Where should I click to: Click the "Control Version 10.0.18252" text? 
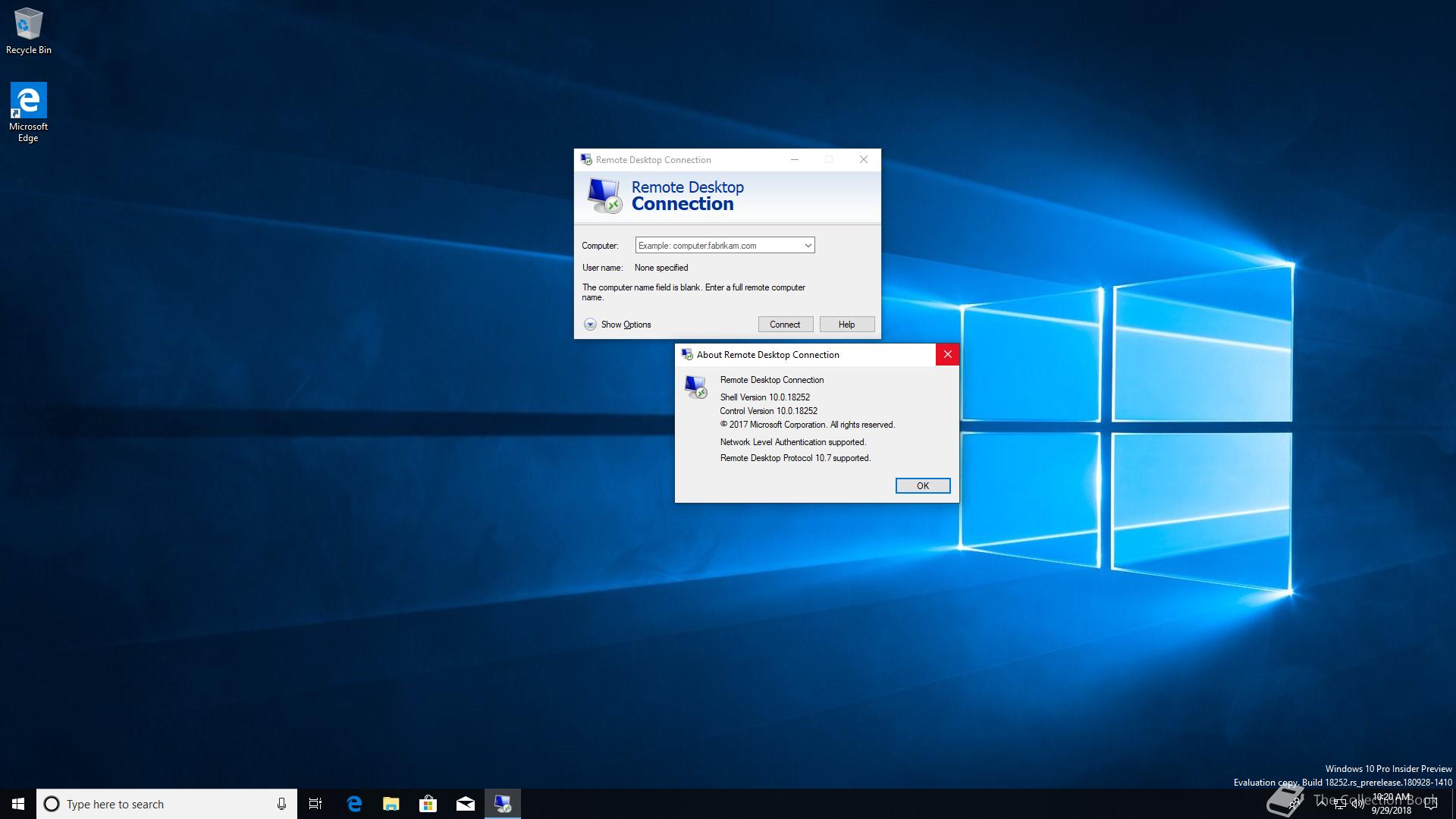[768, 410]
